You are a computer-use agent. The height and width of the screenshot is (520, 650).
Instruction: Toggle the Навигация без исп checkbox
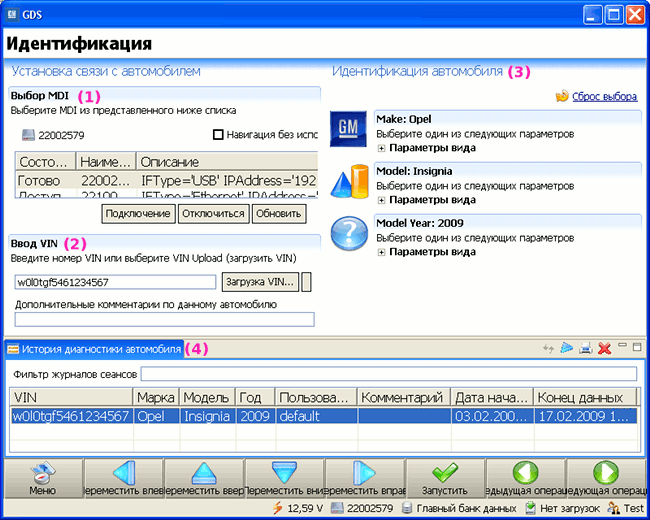218,135
